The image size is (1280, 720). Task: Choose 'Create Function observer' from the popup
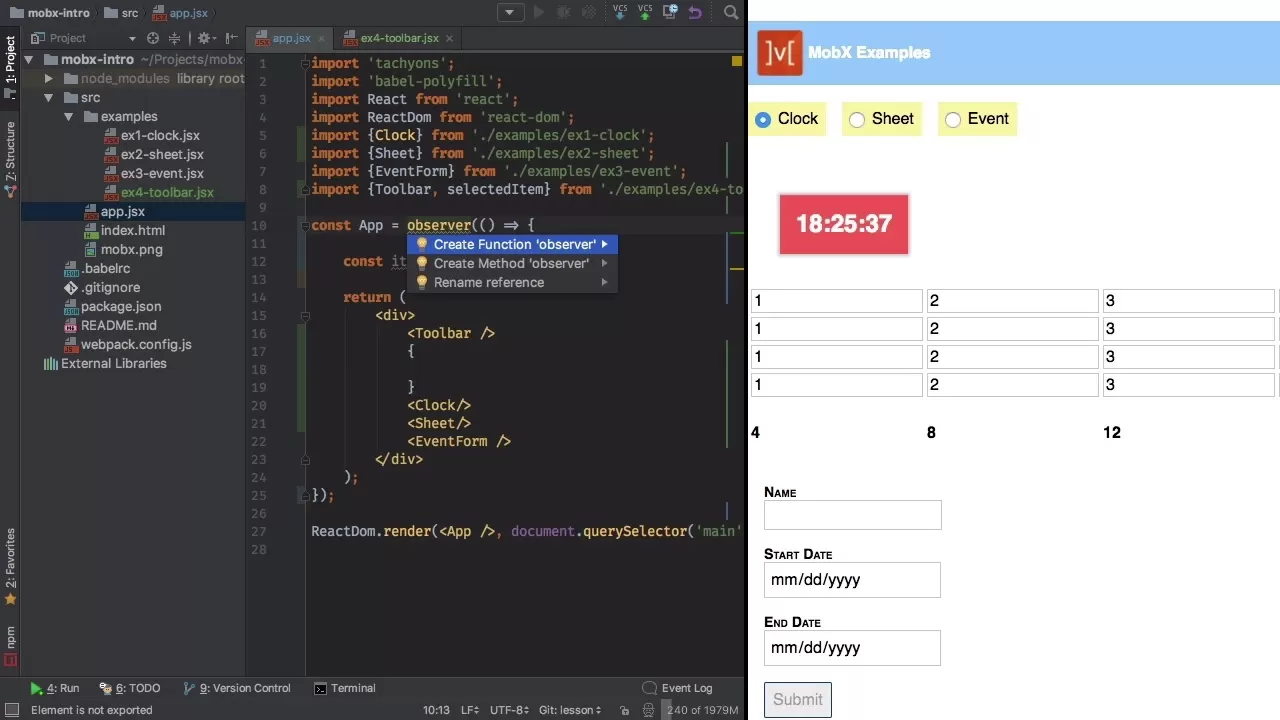(x=514, y=244)
